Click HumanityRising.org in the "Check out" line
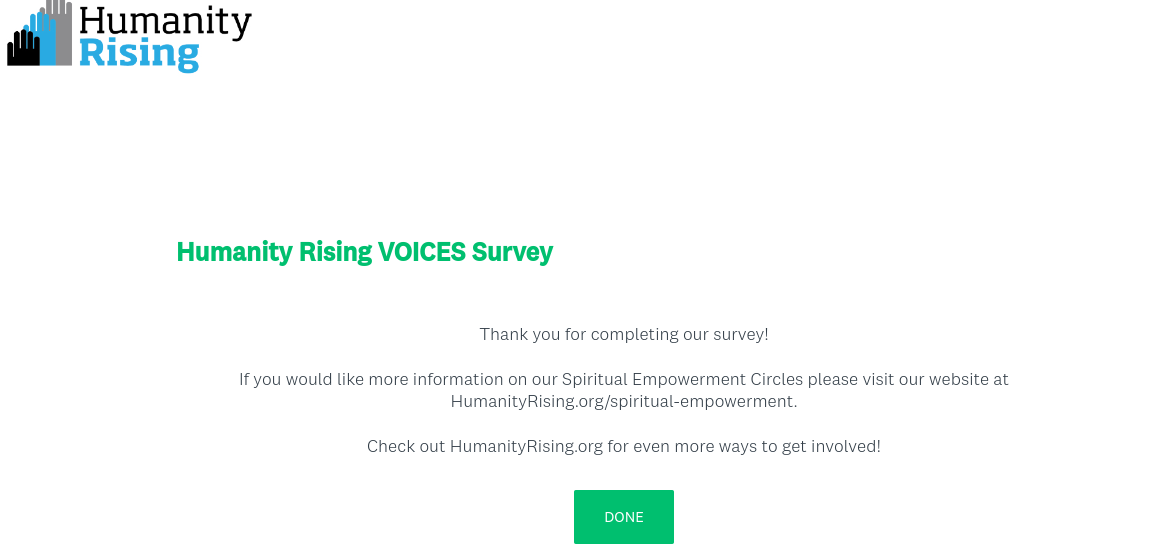This screenshot has height=554, width=1152. (526, 447)
